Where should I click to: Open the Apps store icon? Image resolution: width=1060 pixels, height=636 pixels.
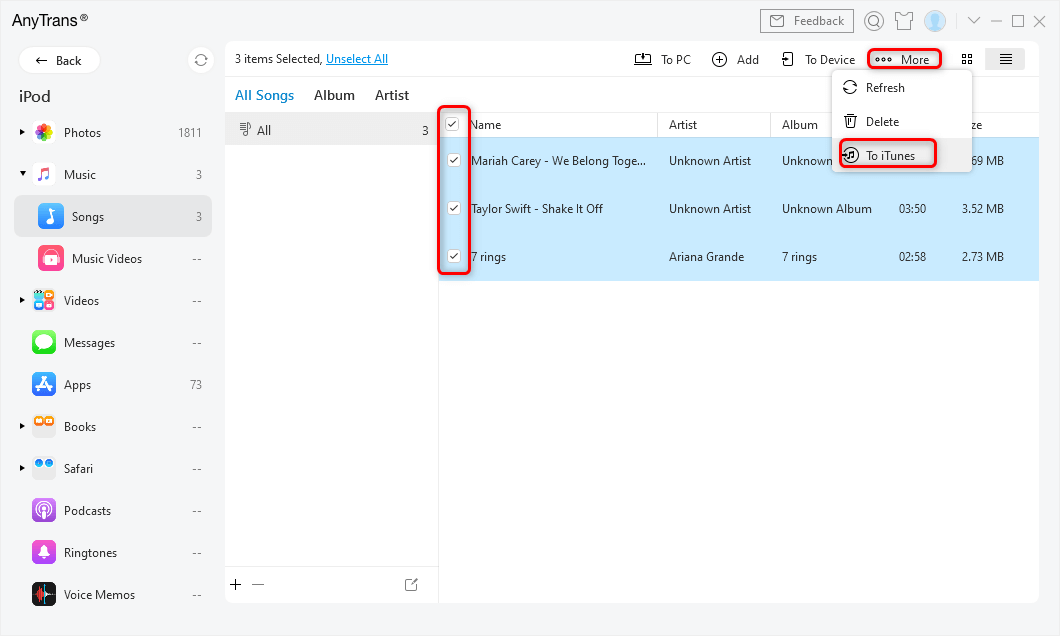click(x=44, y=384)
